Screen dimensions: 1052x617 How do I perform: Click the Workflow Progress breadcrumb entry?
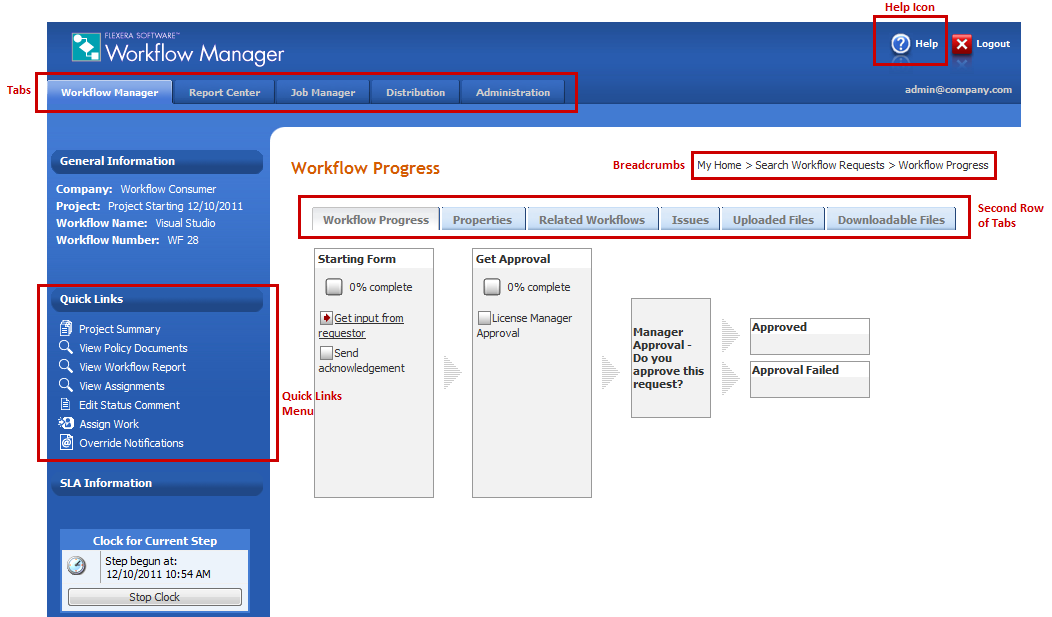[x=943, y=165]
